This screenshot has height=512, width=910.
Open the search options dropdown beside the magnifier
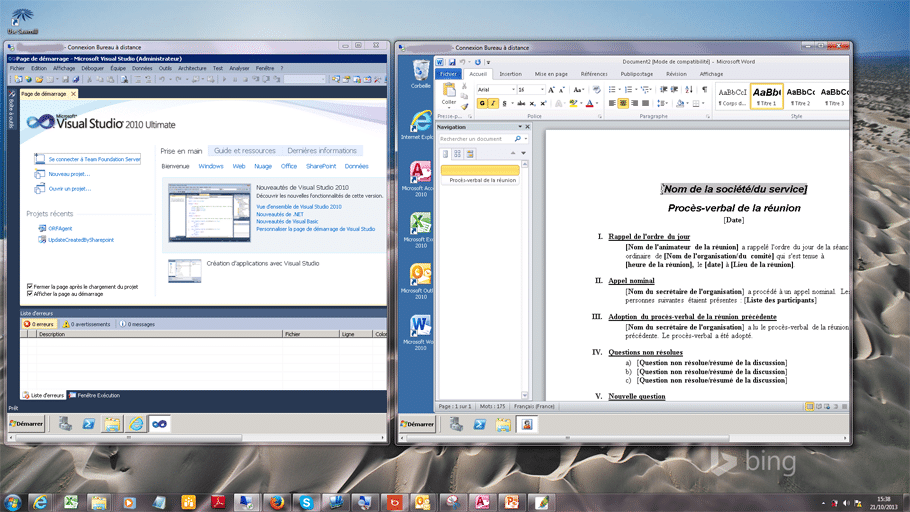[x=526, y=139]
